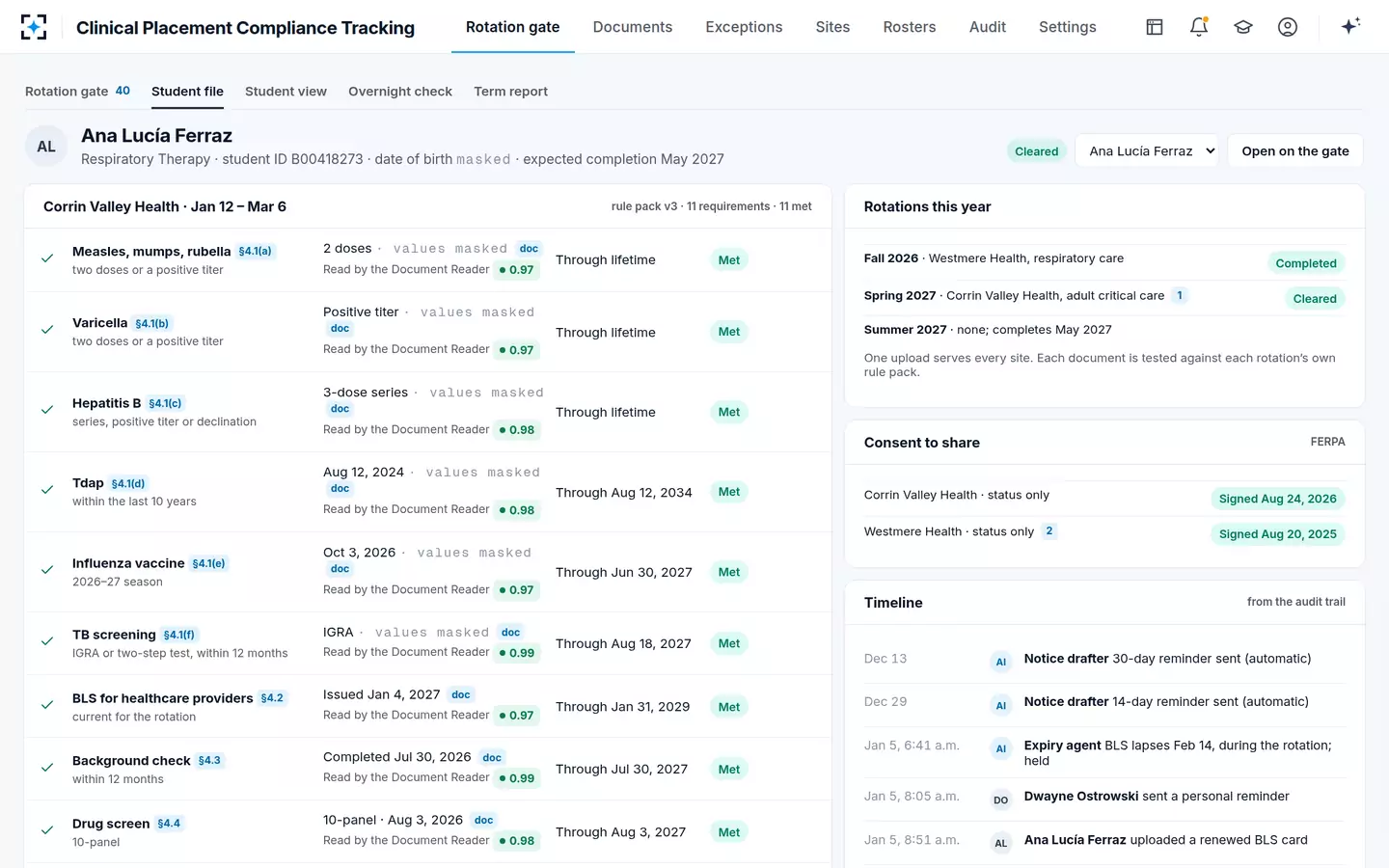1389x868 pixels.
Task: Click the count badge beside Spring 2027 rotation
Action: tap(1180, 296)
